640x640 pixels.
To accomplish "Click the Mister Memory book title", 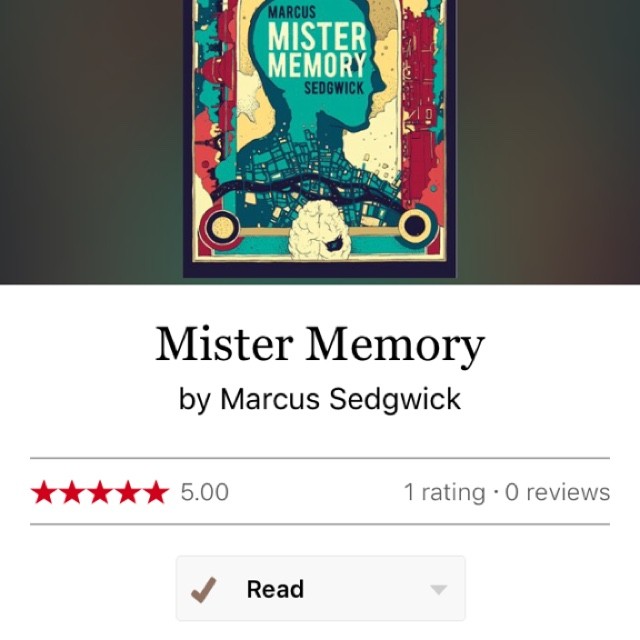I will click(x=320, y=344).
